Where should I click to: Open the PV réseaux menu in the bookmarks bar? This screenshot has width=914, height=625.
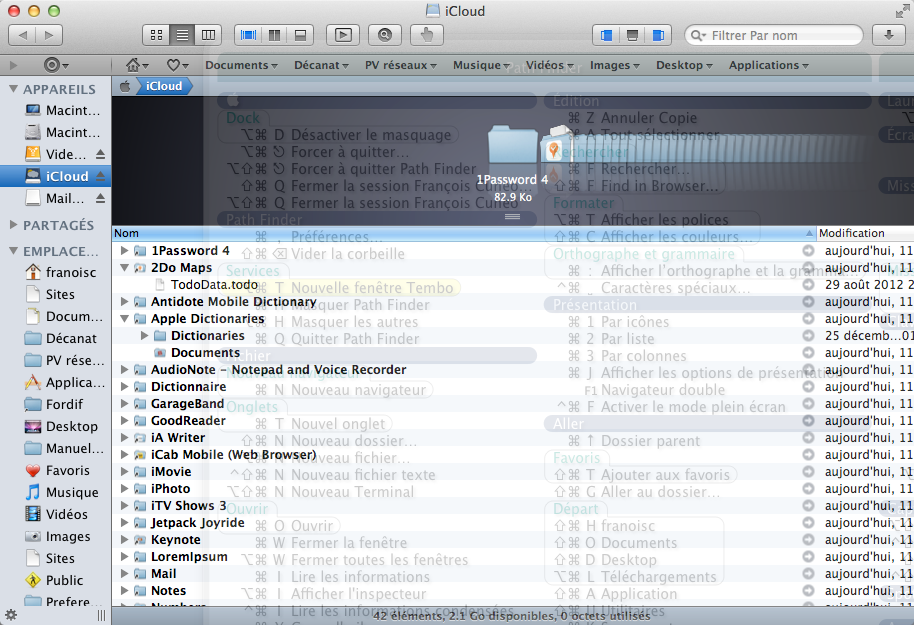[x=401, y=65]
